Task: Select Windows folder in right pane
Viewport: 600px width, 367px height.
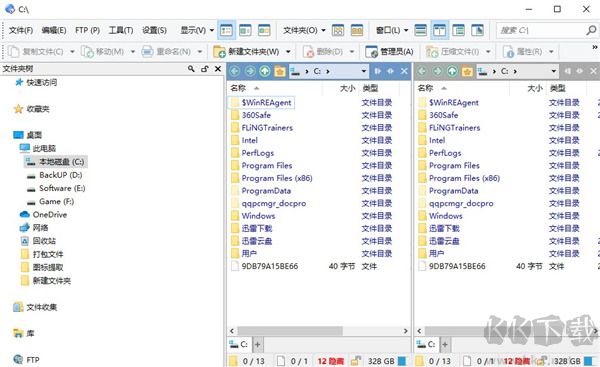Action: tap(440, 216)
